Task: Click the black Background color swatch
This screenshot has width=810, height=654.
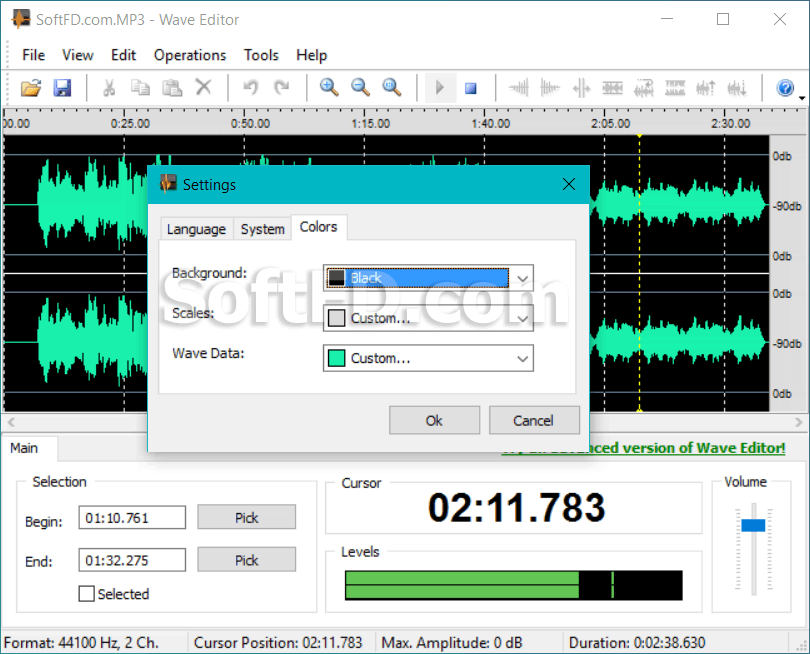Action: [x=336, y=278]
